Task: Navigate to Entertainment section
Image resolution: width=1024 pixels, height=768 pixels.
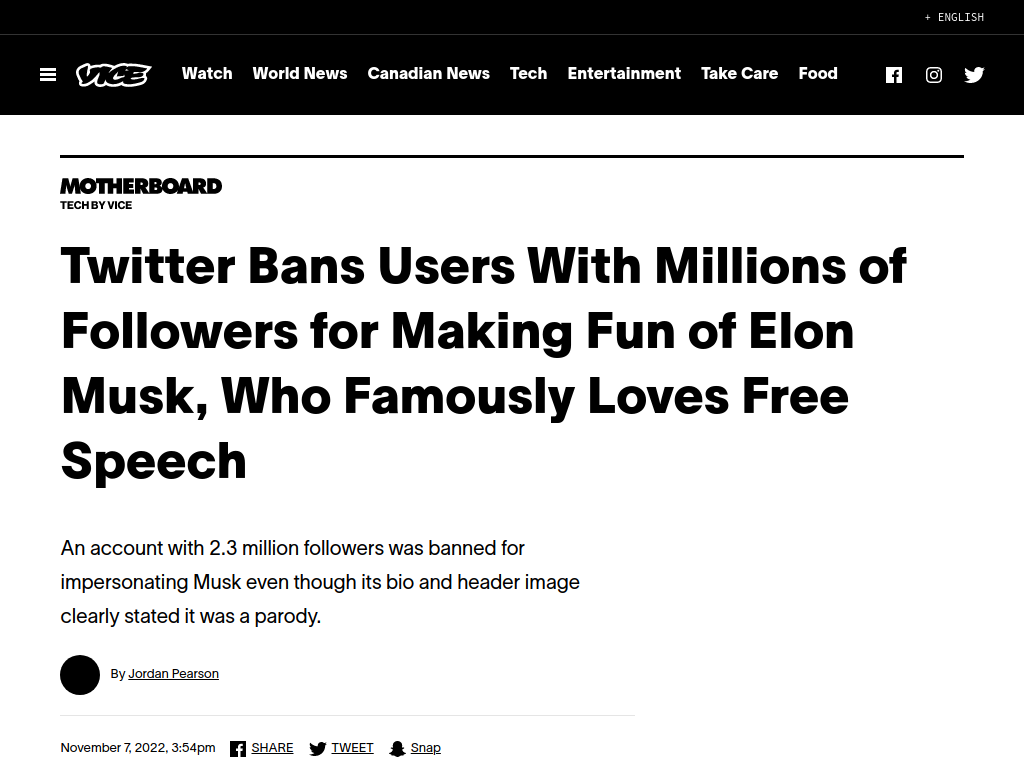Action: pyautogui.click(x=624, y=73)
